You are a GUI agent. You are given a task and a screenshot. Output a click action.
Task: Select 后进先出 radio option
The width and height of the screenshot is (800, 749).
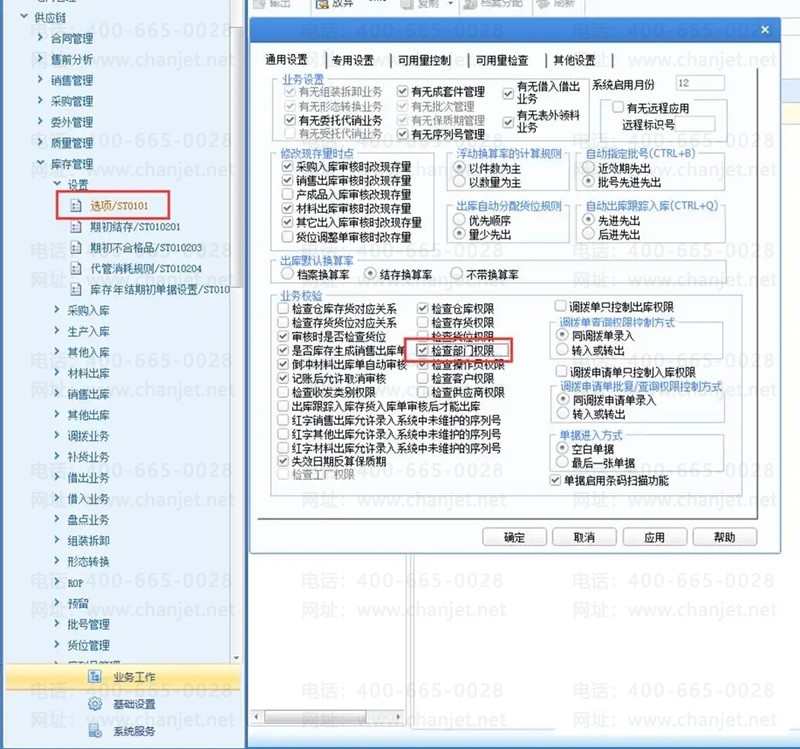[x=588, y=234]
